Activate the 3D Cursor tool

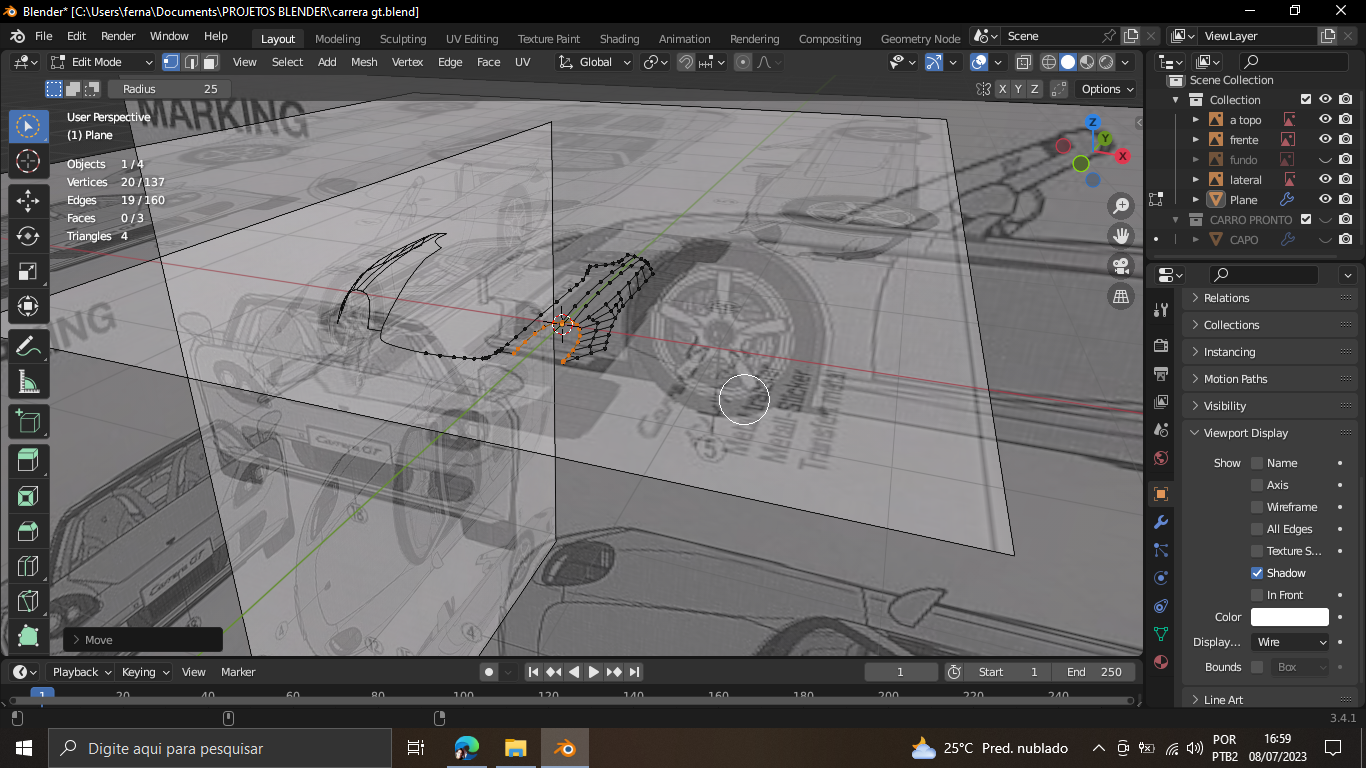pos(28,161)
